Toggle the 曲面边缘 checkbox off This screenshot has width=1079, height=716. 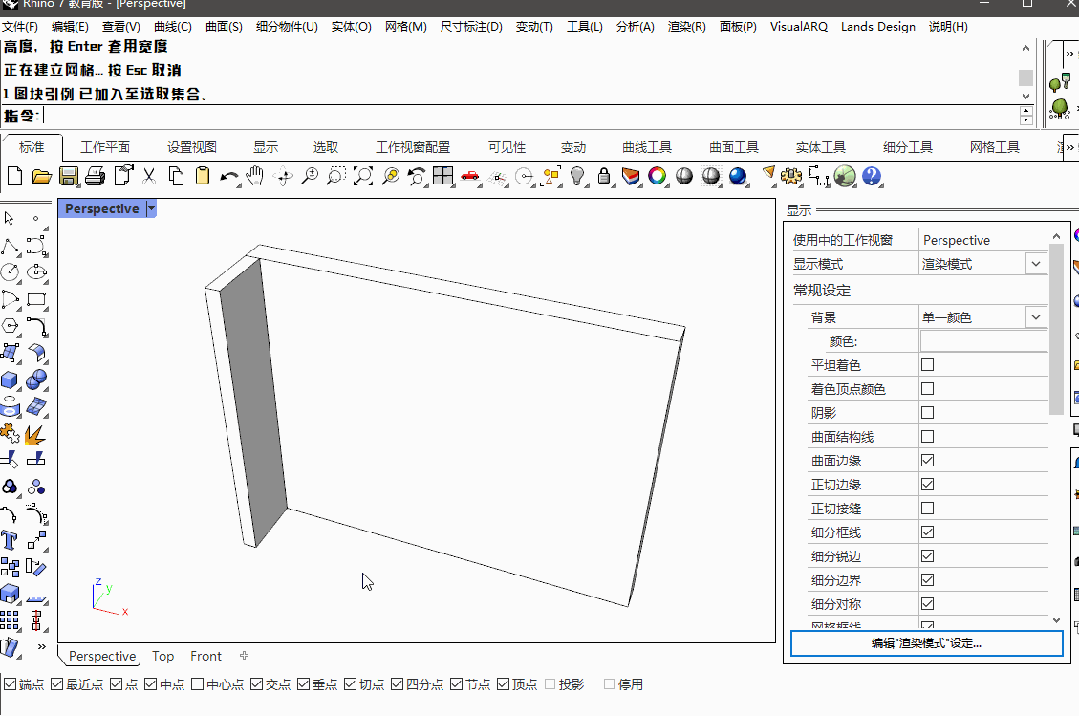pyautogui.click(x=927, y=461)
